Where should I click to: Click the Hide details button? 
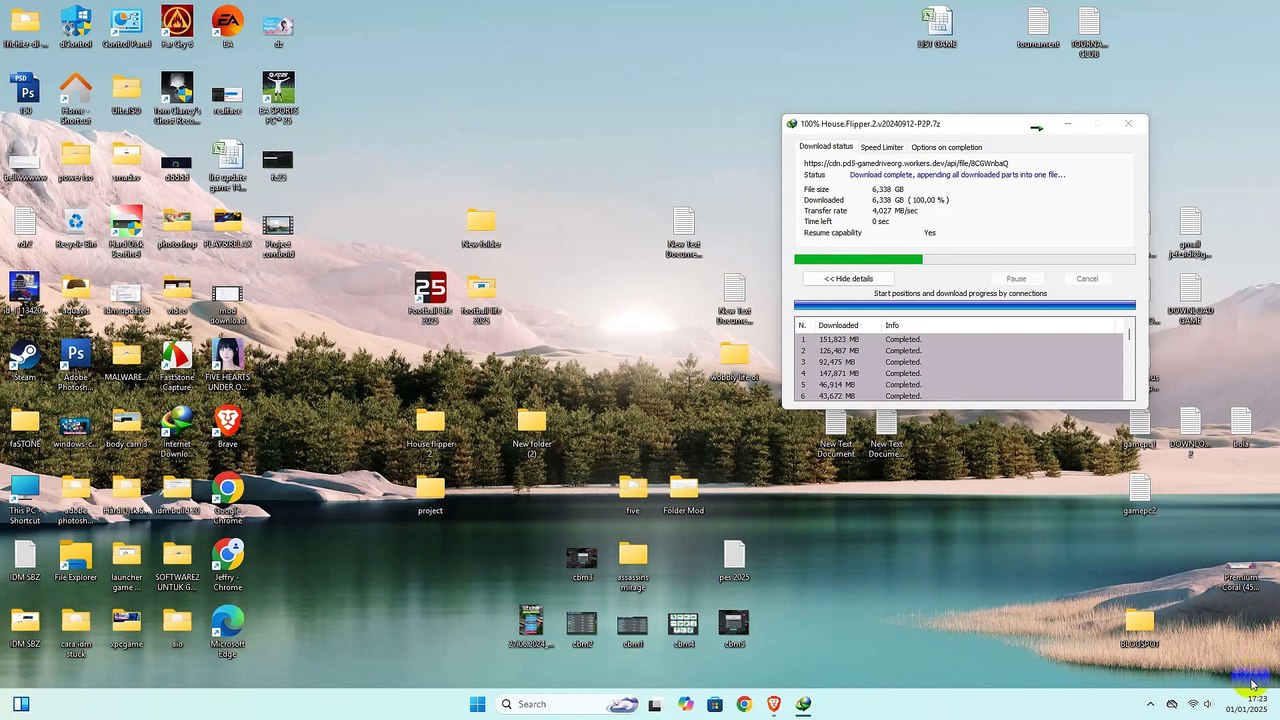tap(848, 279)
